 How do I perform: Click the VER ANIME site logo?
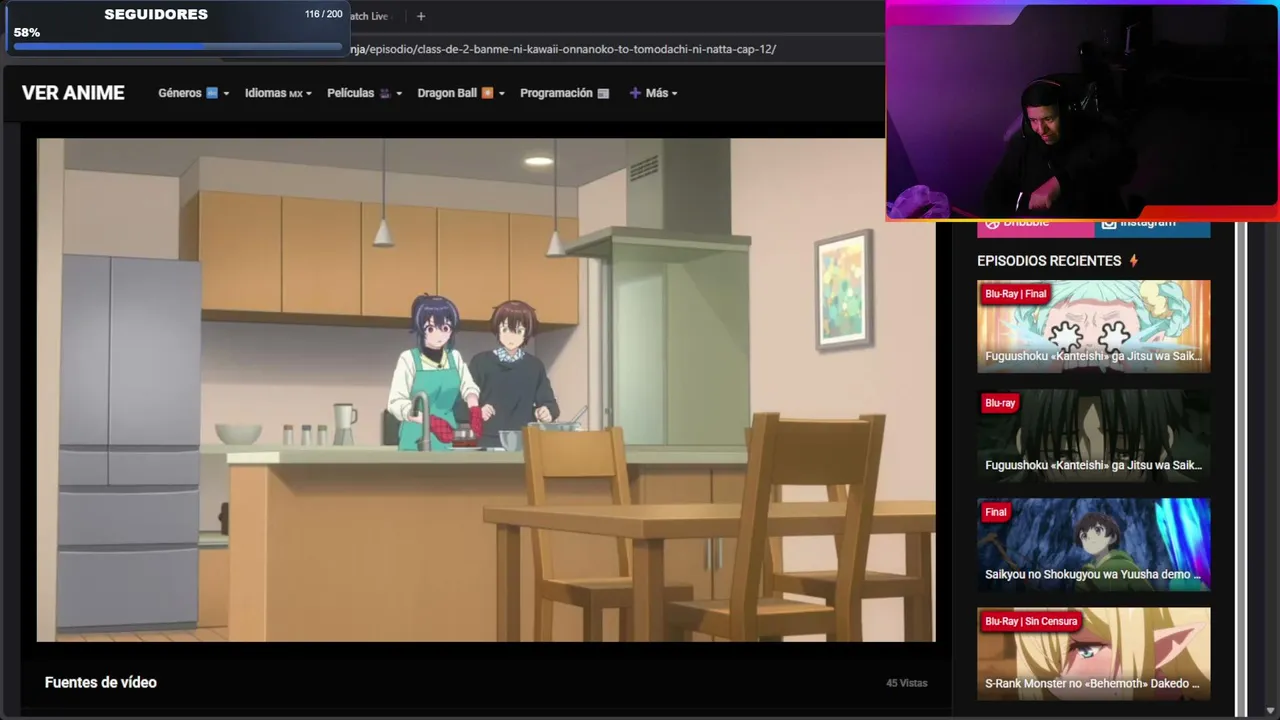(x=73, y=93)
